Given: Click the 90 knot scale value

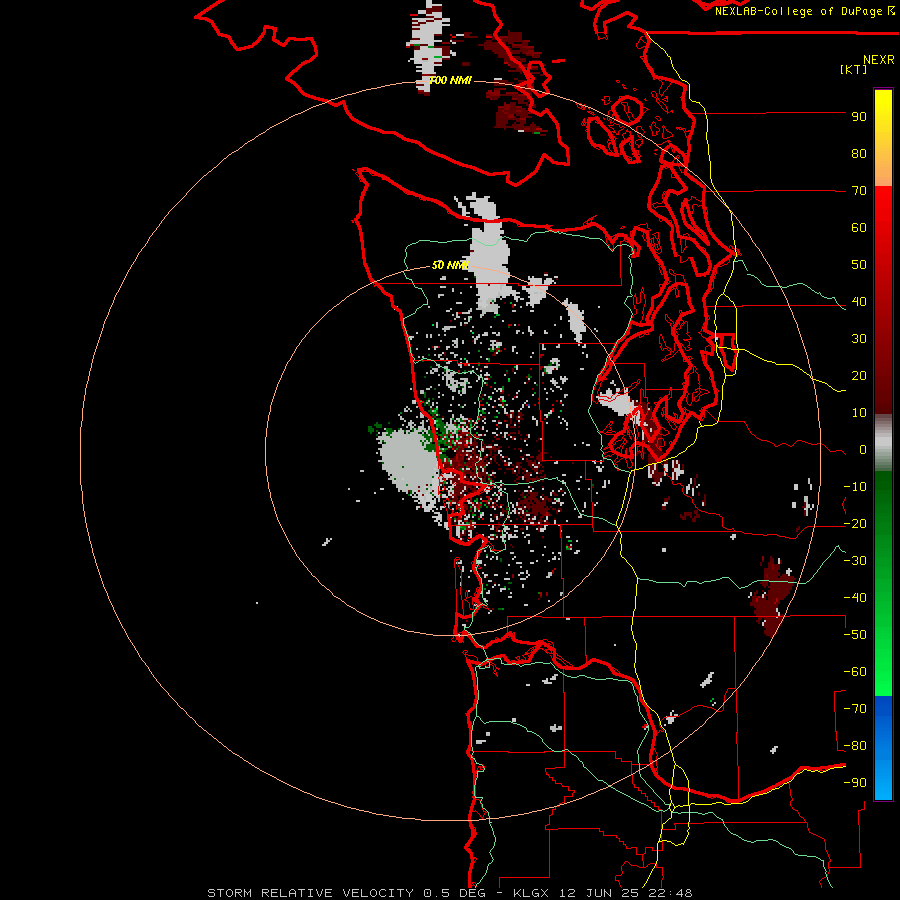Looking at the screenshot, I should pyautogui.click(x=859, y=117).
